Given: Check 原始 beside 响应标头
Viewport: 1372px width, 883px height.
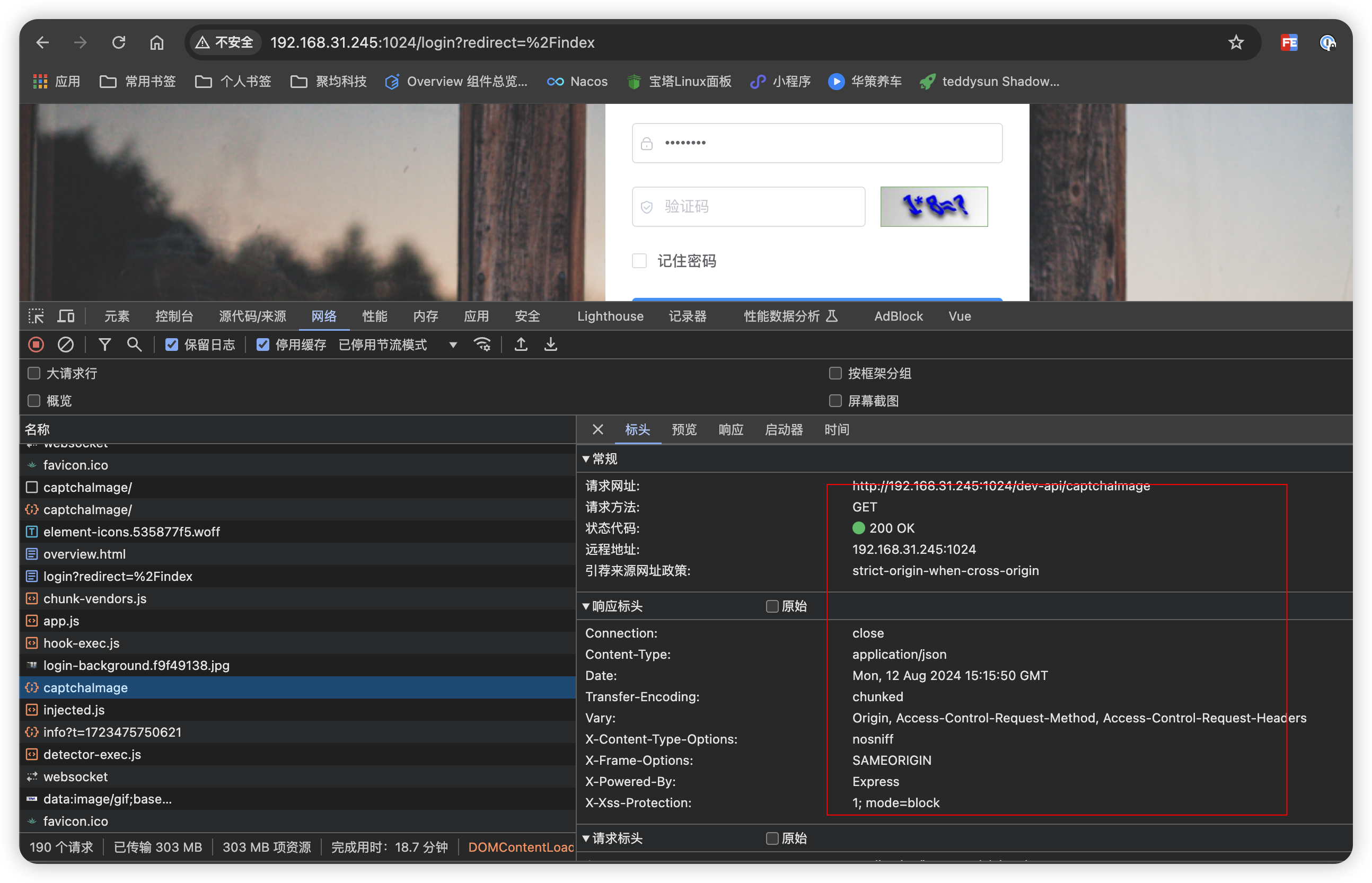Looking at the screenshot, I should coord(772,606).
